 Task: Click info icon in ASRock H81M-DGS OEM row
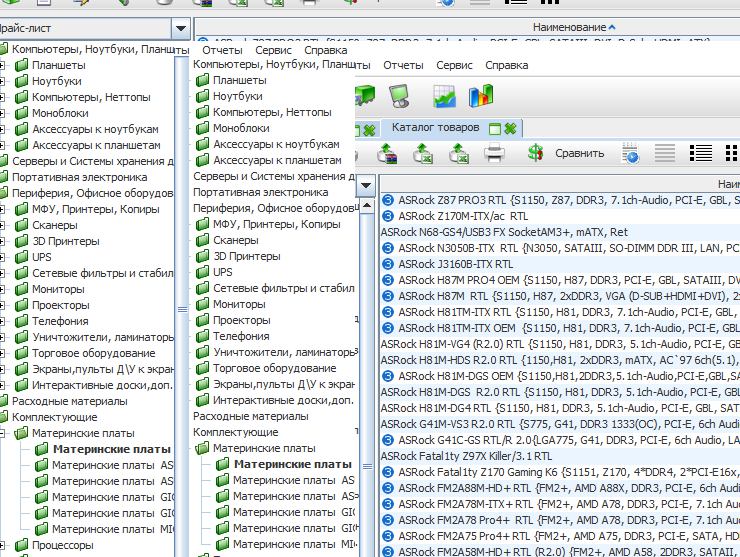point(387,376)
